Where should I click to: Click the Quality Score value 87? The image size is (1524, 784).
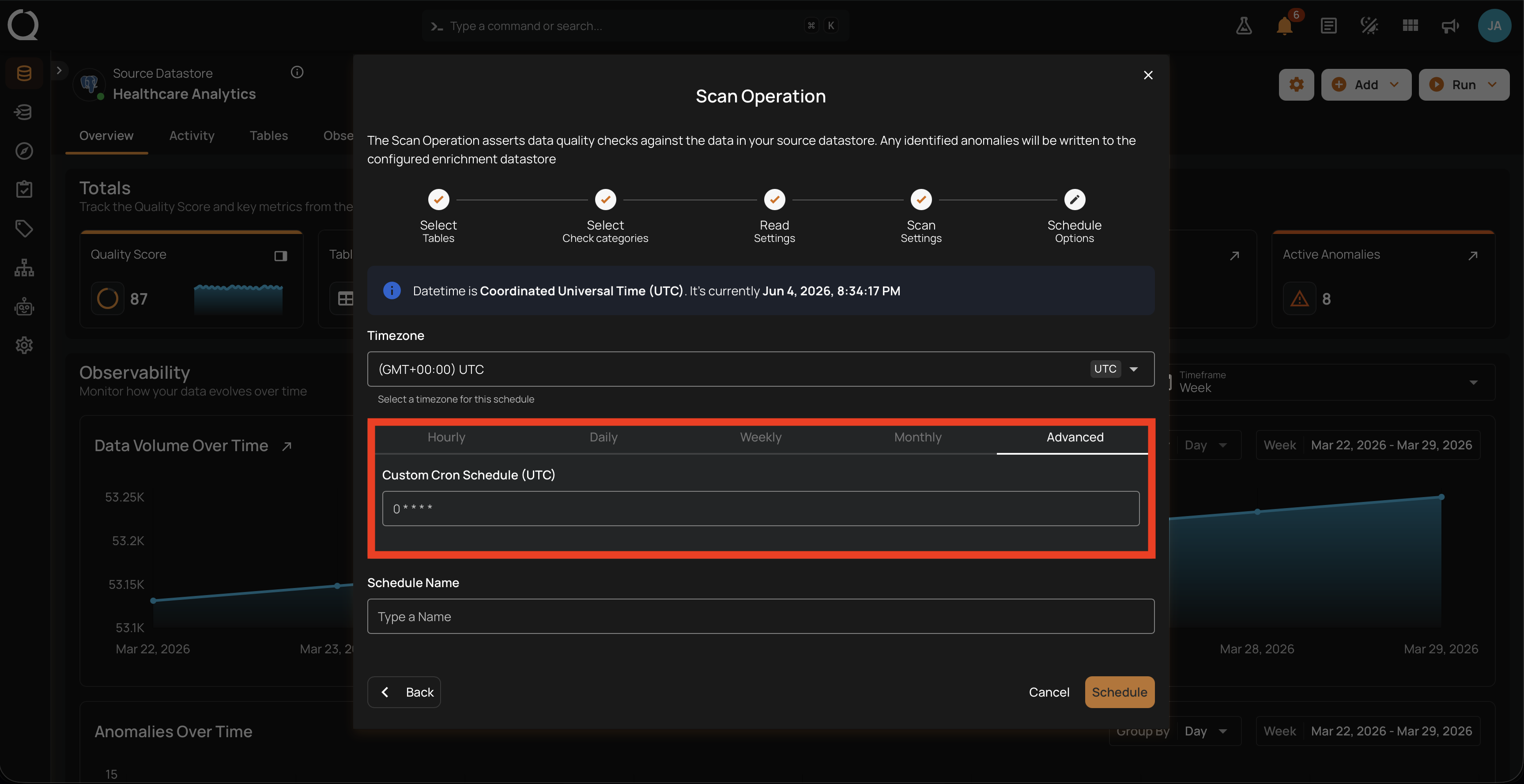point(139,299)
